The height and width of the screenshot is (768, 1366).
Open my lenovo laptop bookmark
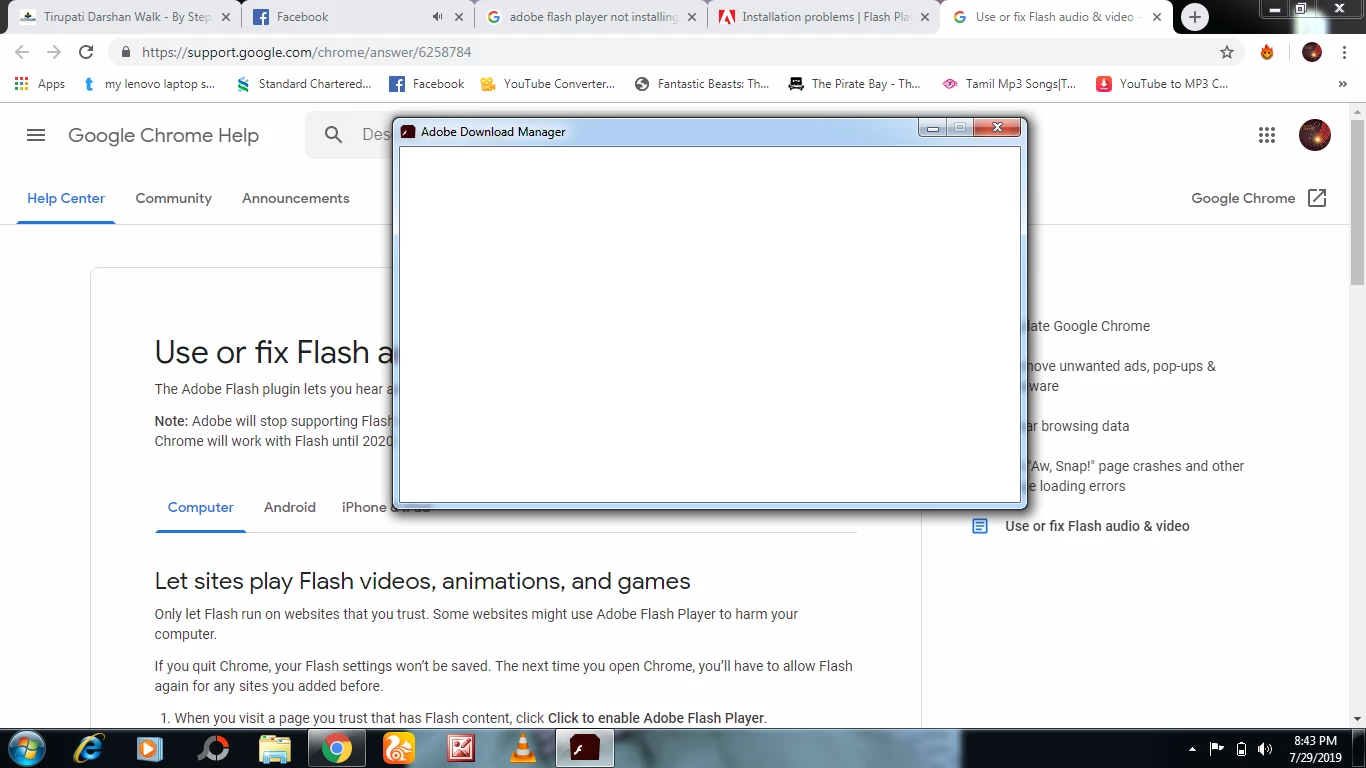(150, 84)
